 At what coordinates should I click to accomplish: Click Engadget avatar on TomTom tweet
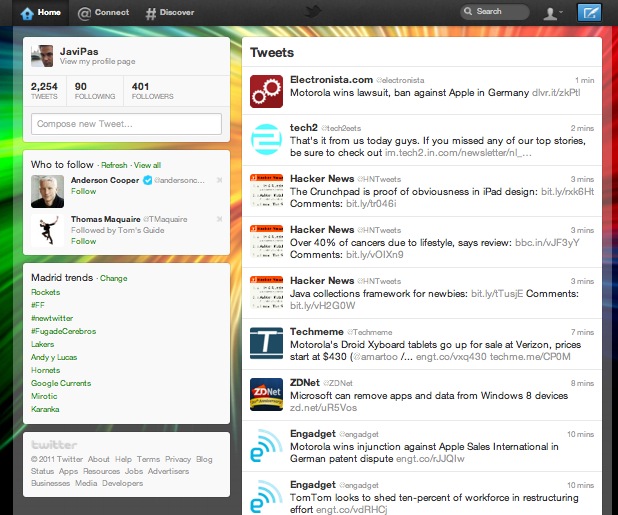[x=266, y=496]
